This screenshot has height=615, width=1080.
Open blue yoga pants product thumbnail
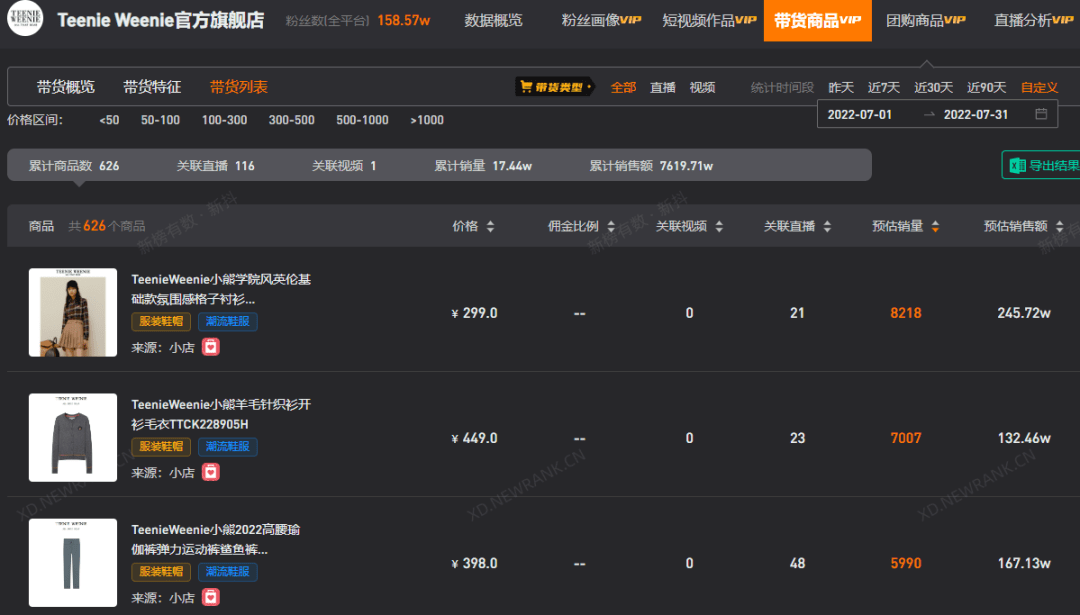73,563
